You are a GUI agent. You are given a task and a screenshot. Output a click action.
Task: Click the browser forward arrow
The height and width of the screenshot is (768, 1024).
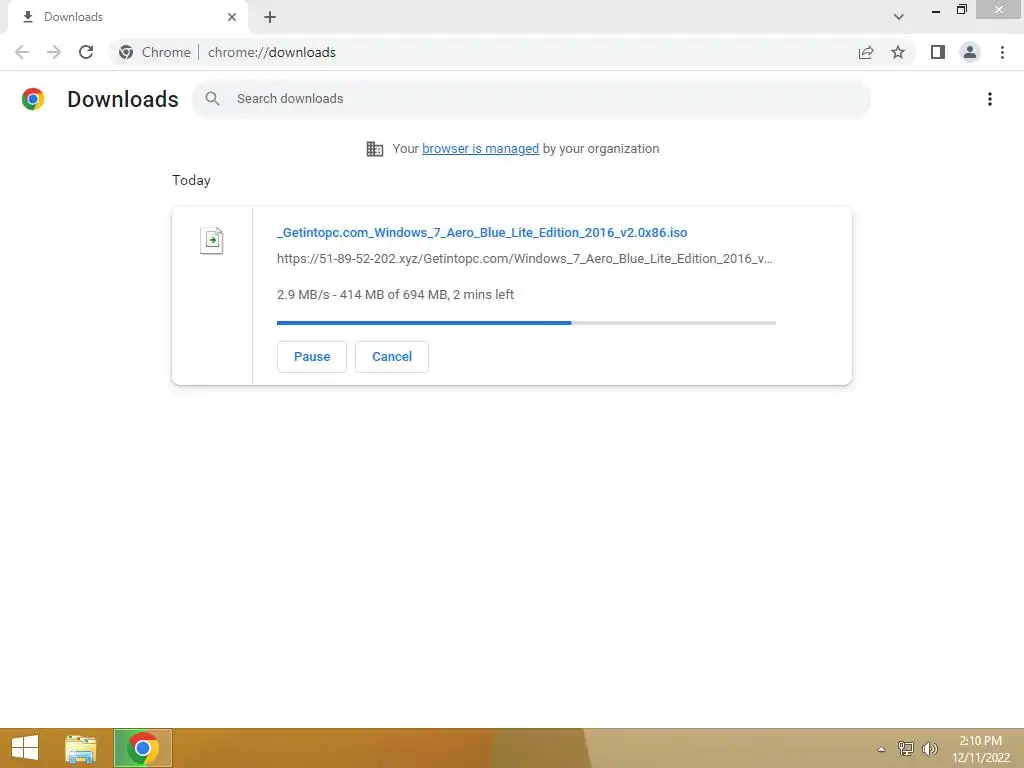[x=54, y=52]
